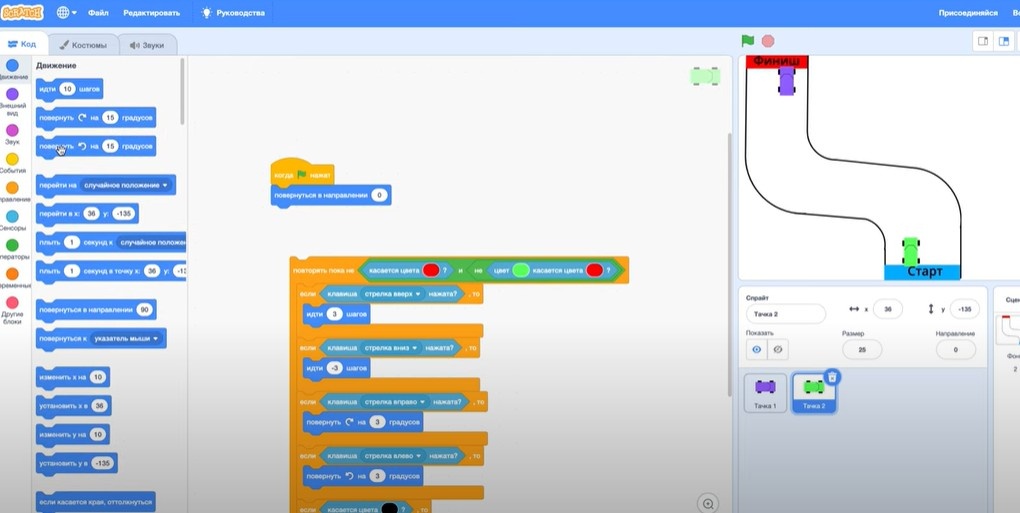Click the Scratch logo
This screenshot has height=513, width=1020.
tap(22, 12)
